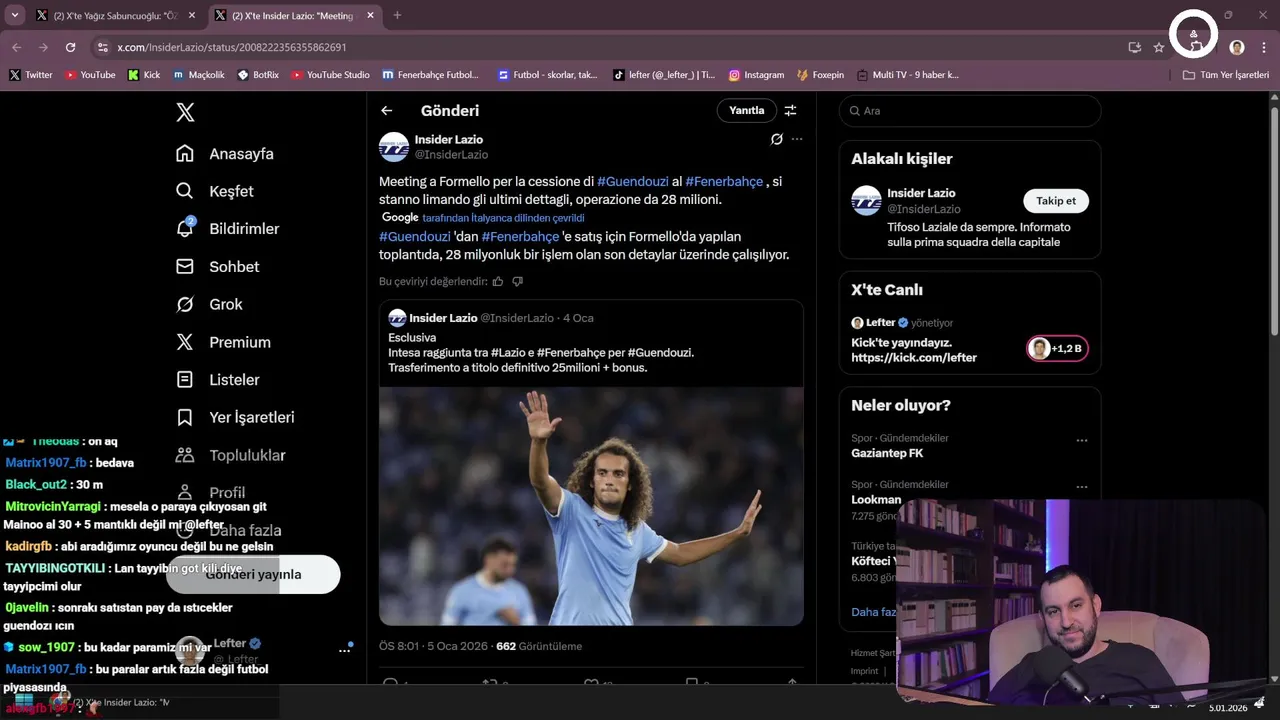Click the install app icon in the address bar

pos(1134,47)
